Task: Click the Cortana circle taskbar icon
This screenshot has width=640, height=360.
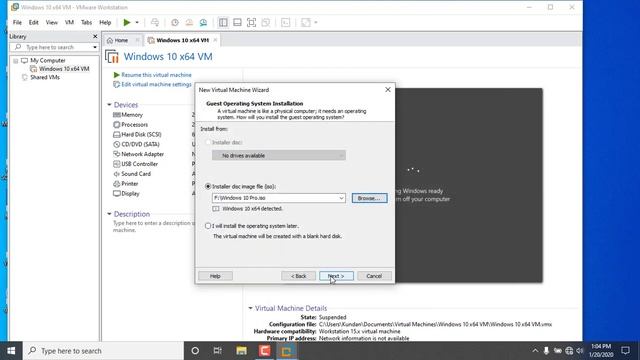Action: point(195,351)
